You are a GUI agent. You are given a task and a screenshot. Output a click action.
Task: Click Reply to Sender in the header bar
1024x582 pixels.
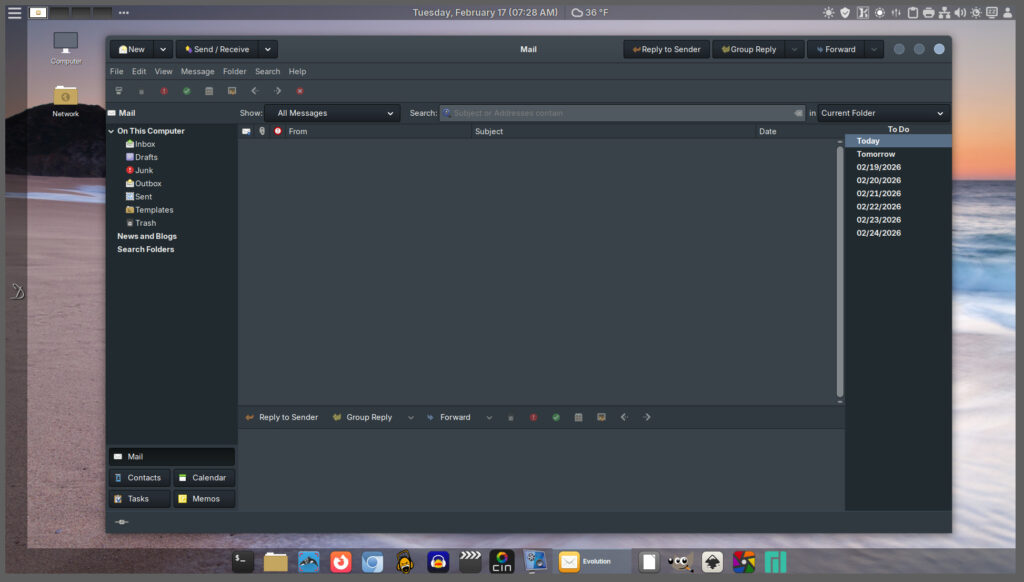(666, 49)
